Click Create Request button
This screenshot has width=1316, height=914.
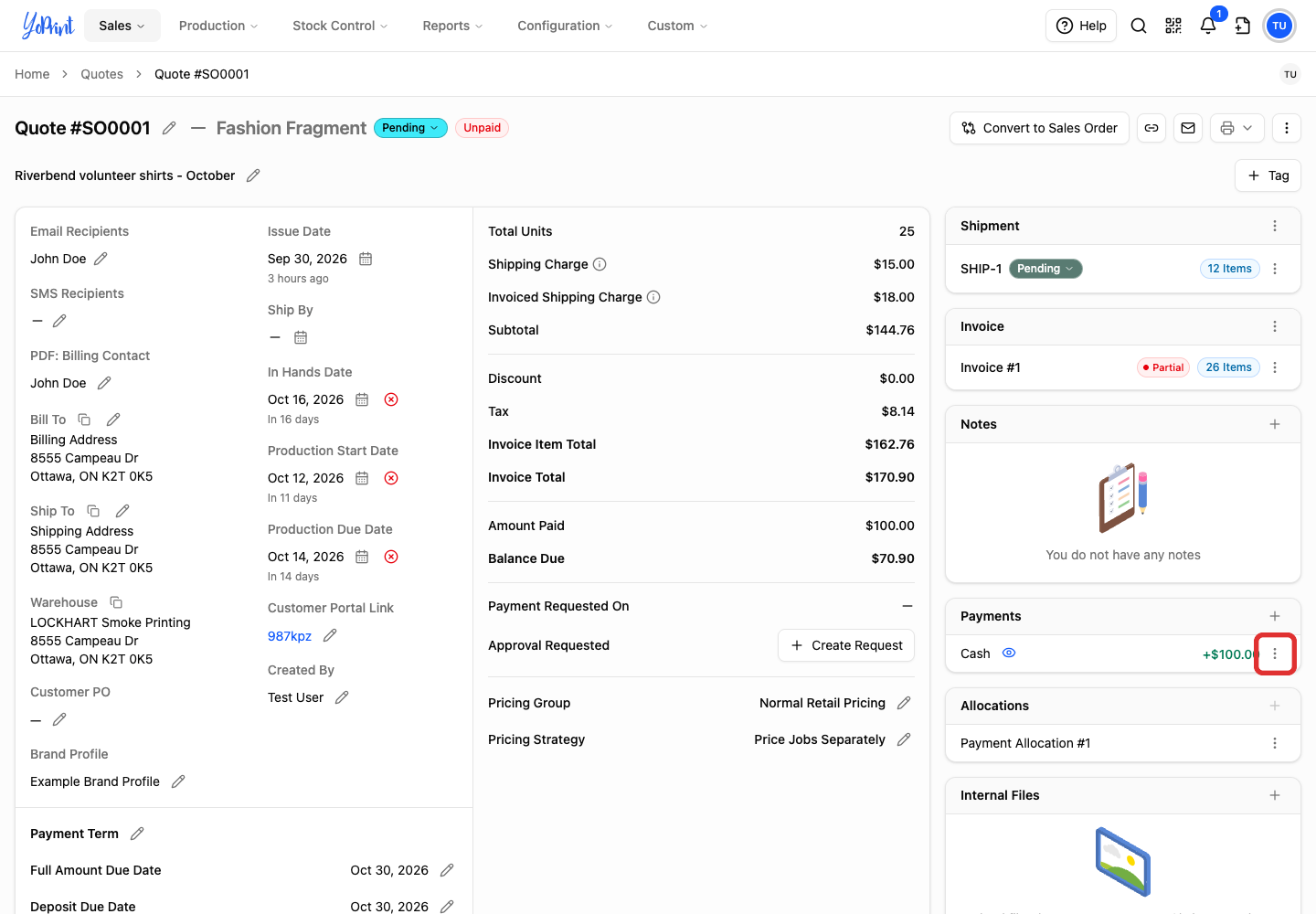coord(846,645)
